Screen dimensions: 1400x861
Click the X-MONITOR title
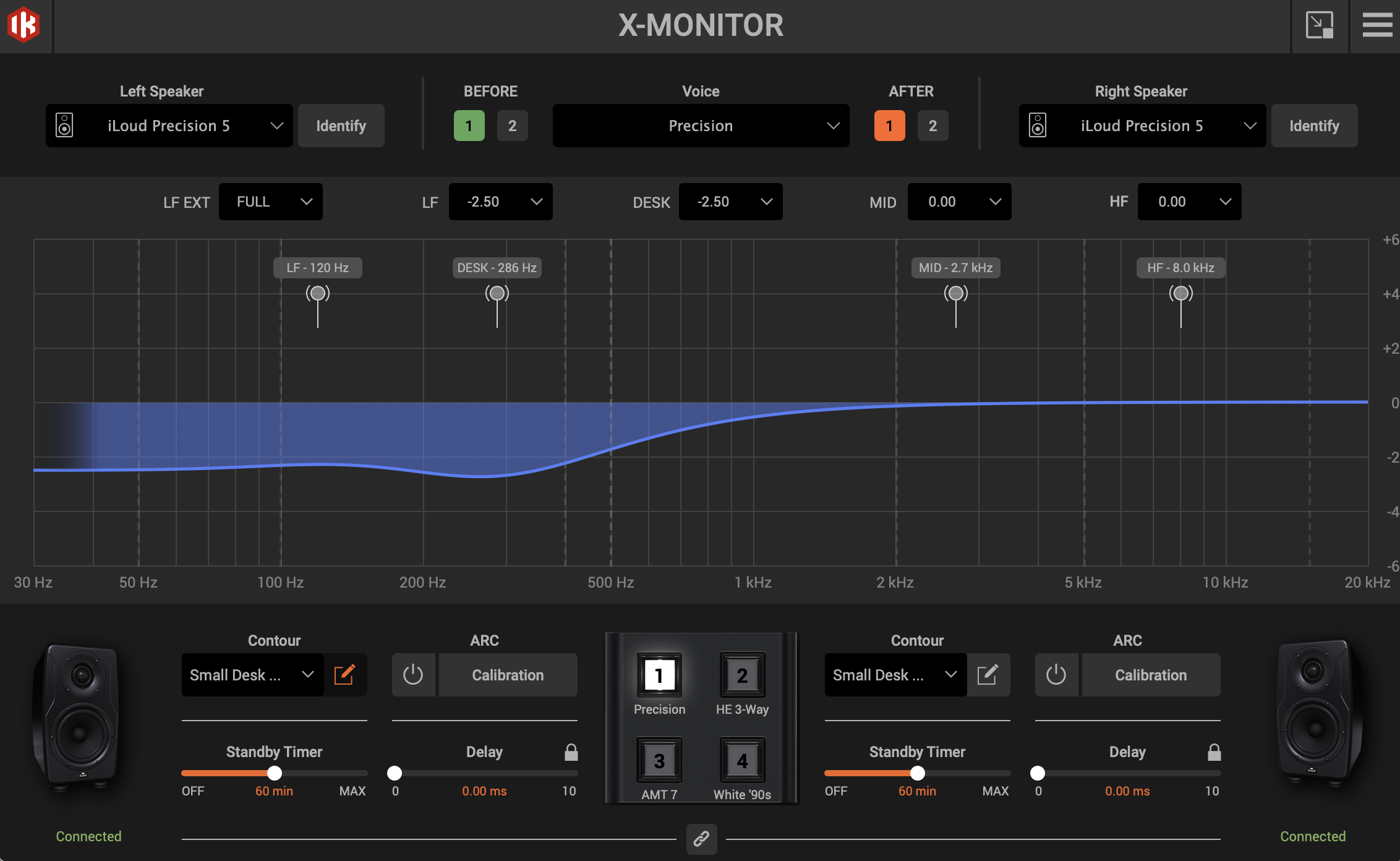point(701,25)
